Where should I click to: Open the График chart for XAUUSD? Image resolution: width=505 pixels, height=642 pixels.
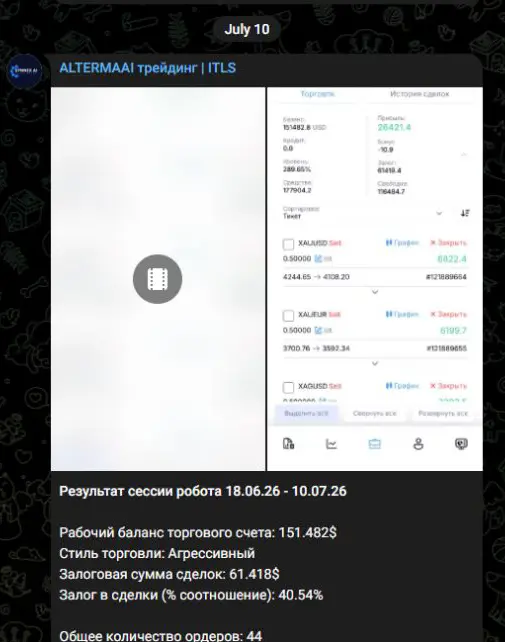click(x=402, y=243)
